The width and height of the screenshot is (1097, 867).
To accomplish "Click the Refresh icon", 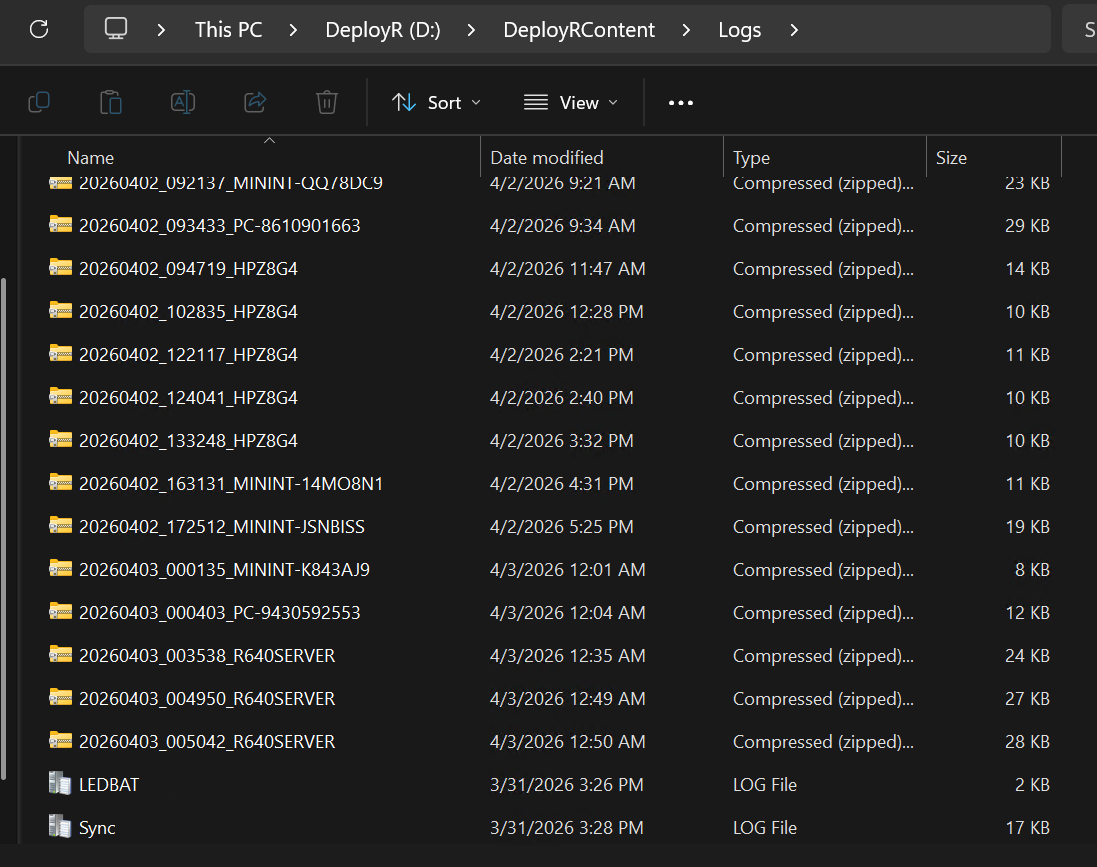I will [x=39, y=29].
